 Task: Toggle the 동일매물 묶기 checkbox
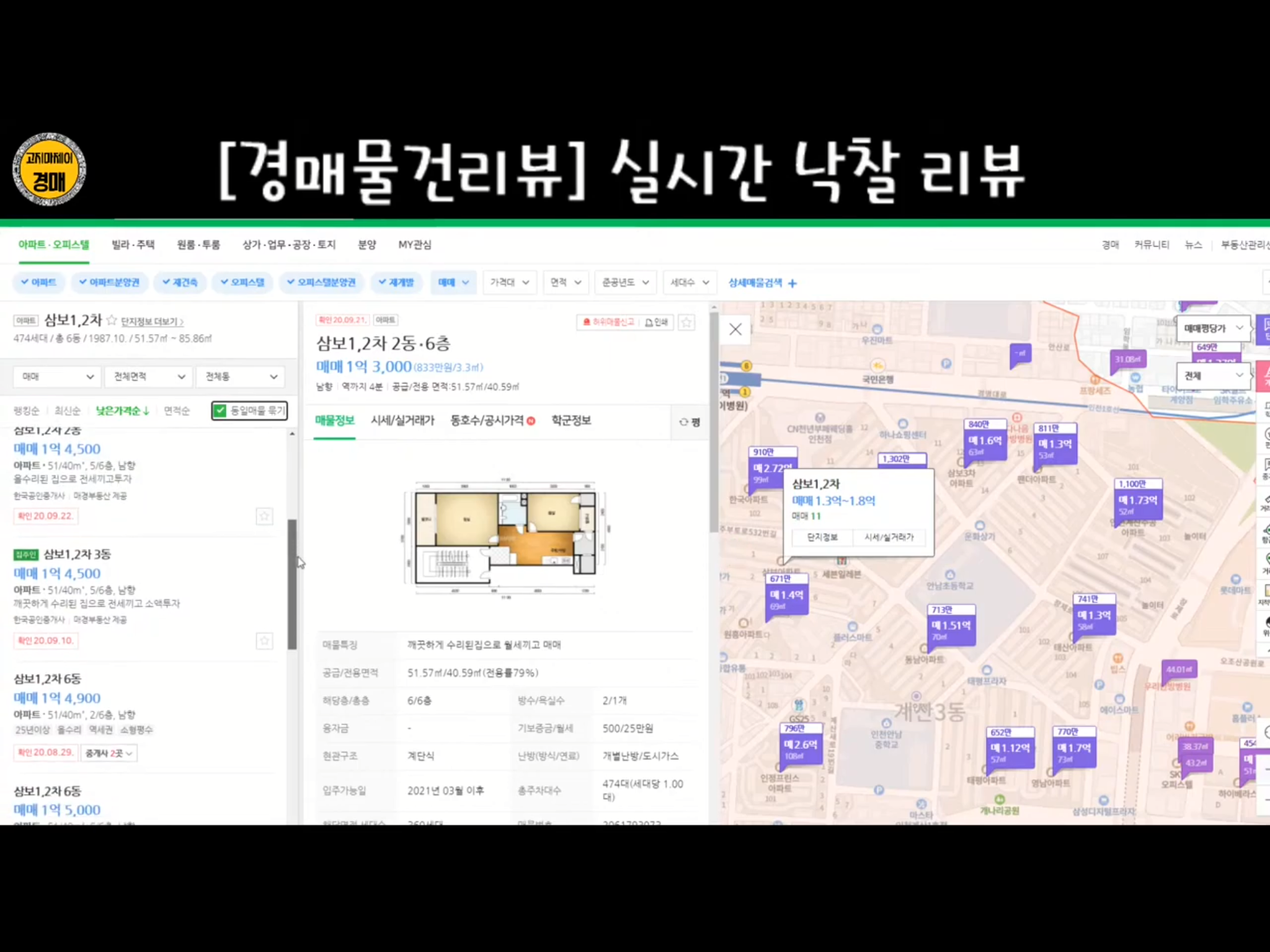pyautogui.click(x=220, y=410)
